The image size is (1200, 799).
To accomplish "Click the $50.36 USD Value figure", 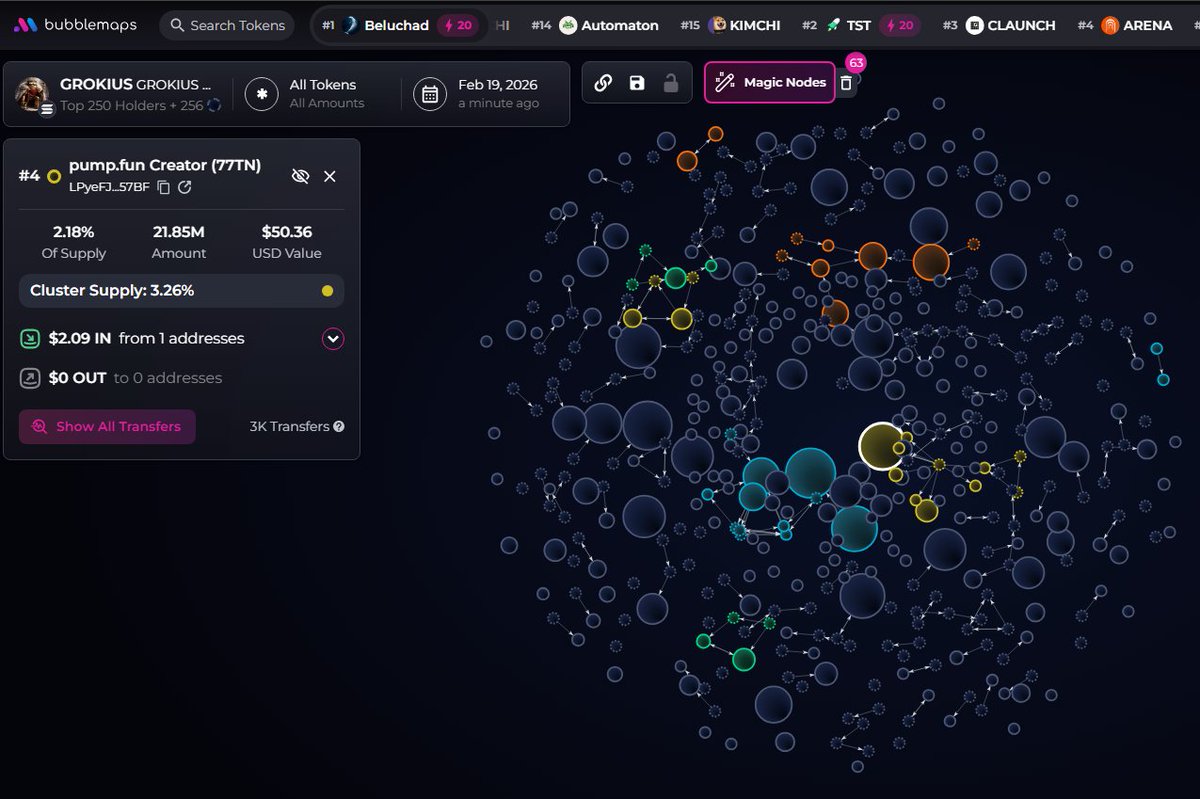I will pyautogui.click(x=287, y=232).
